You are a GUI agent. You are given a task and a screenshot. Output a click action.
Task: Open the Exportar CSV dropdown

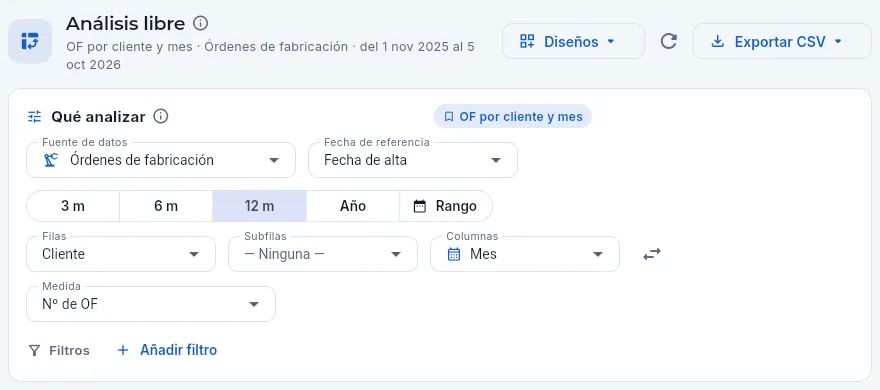click(782, 41)
